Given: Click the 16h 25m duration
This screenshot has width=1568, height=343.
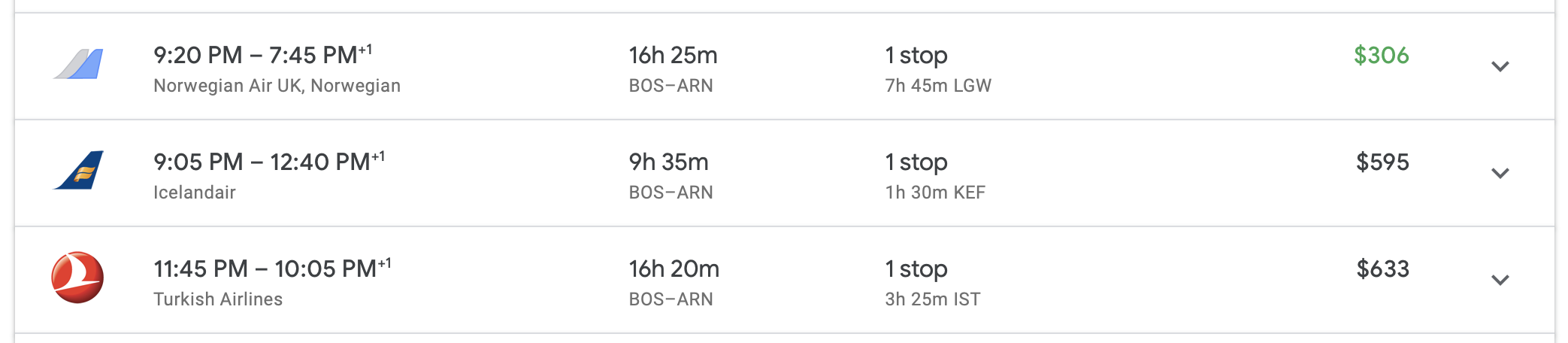Looking at the screenshot, I should click(673, 55).
